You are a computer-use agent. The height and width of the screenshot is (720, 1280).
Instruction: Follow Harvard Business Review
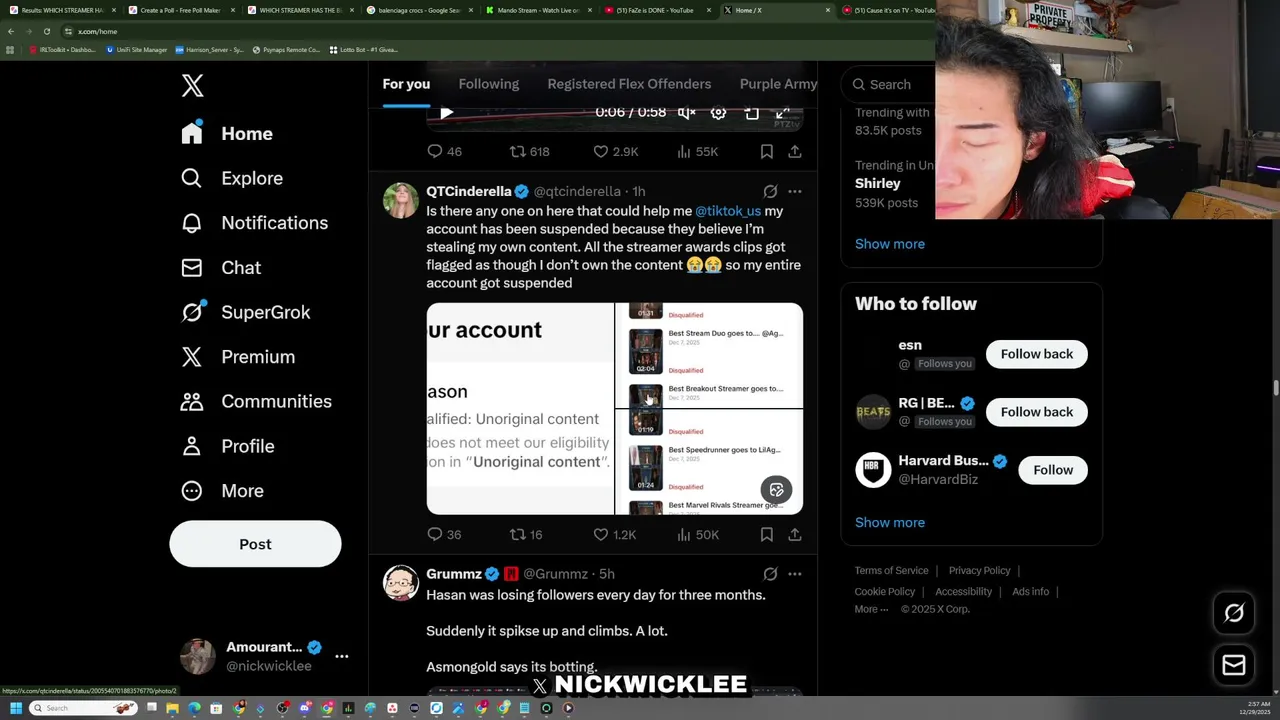(1053, 470)
